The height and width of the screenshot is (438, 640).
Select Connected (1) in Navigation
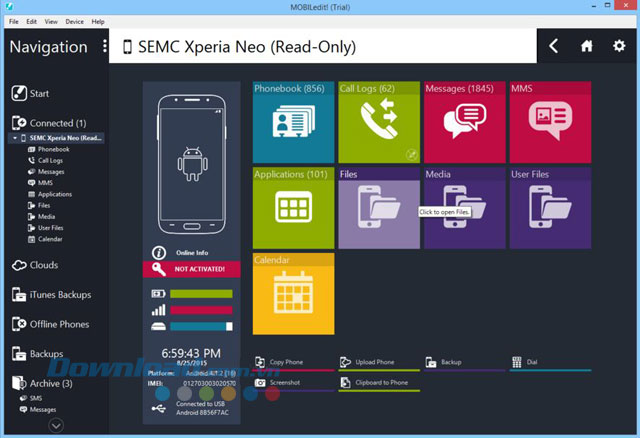click(49, 123)
